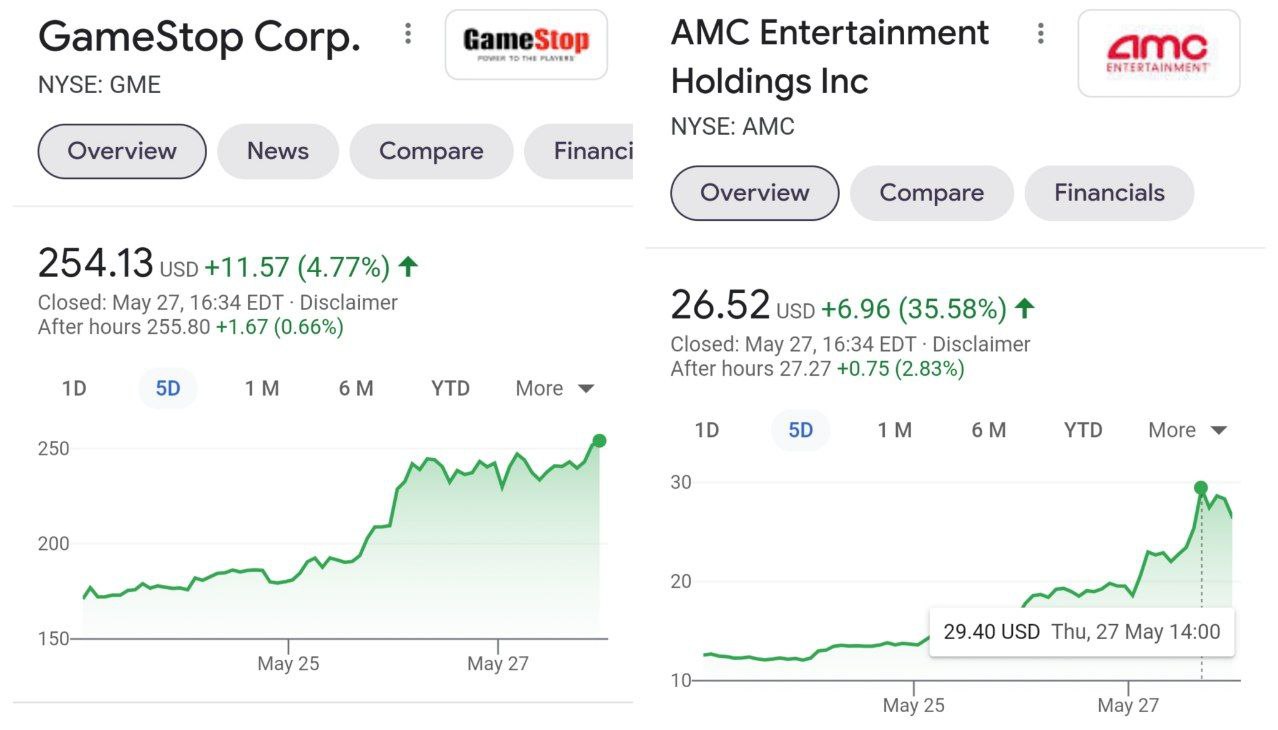Click the AMC Entertainment logo
This screenshot has width=1278, height=730.
(1158, 54)
